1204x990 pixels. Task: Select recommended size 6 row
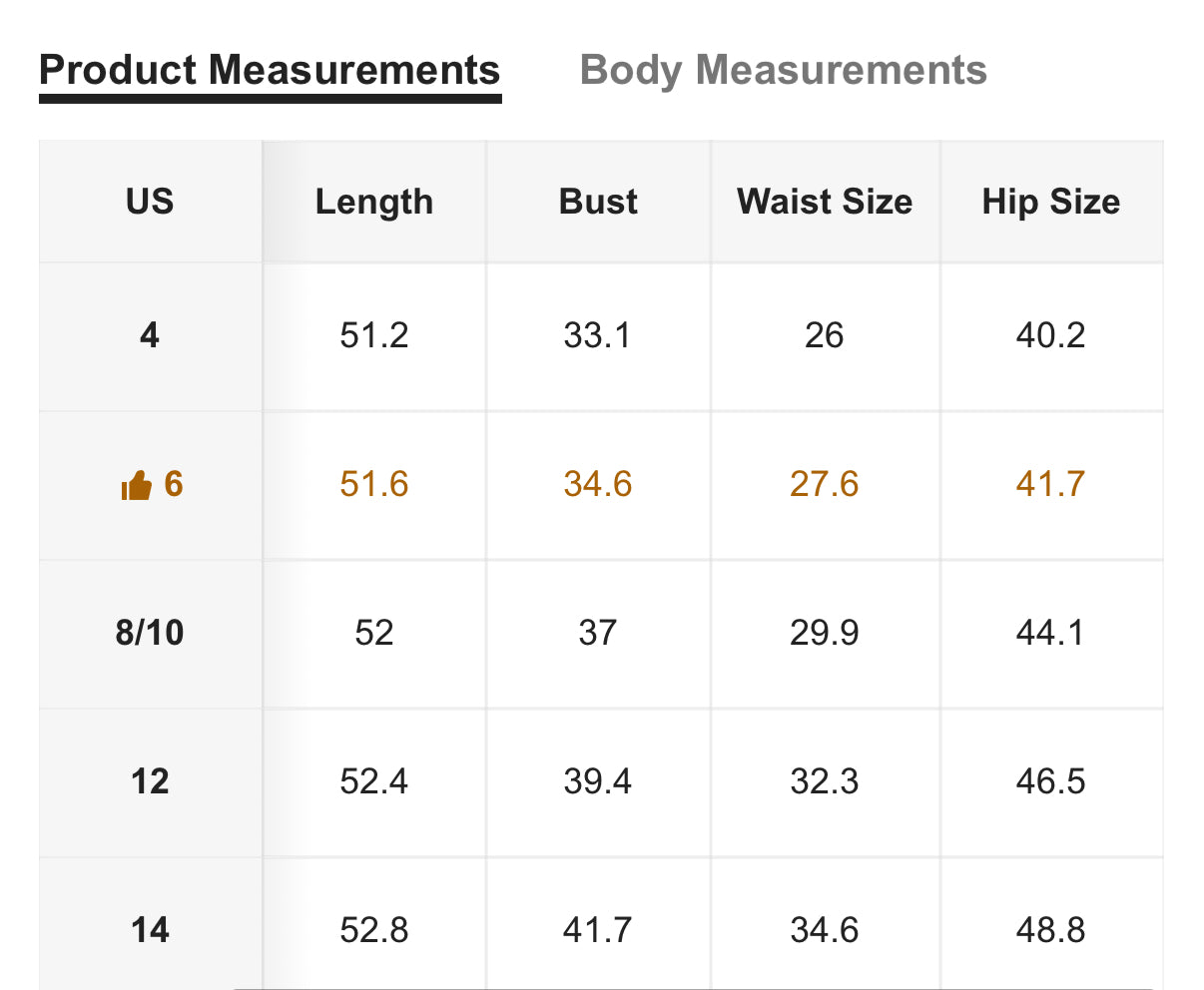pos(601,485)
